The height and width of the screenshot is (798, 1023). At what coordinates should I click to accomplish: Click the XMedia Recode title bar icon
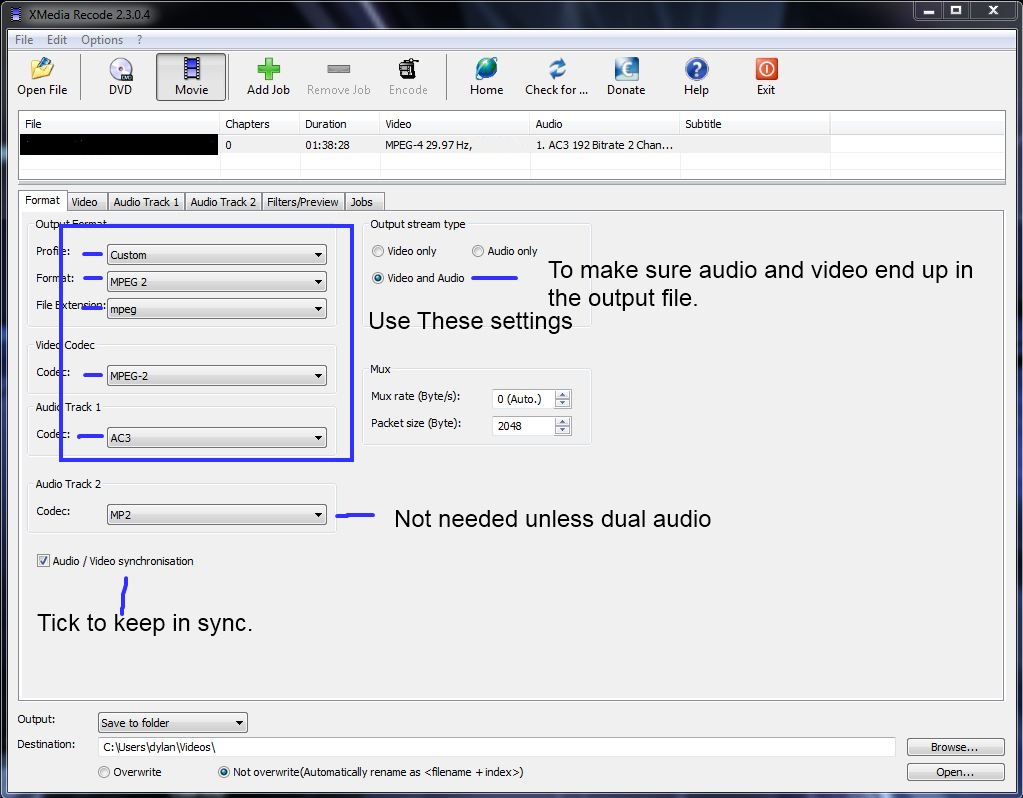(x=16, y=14)
